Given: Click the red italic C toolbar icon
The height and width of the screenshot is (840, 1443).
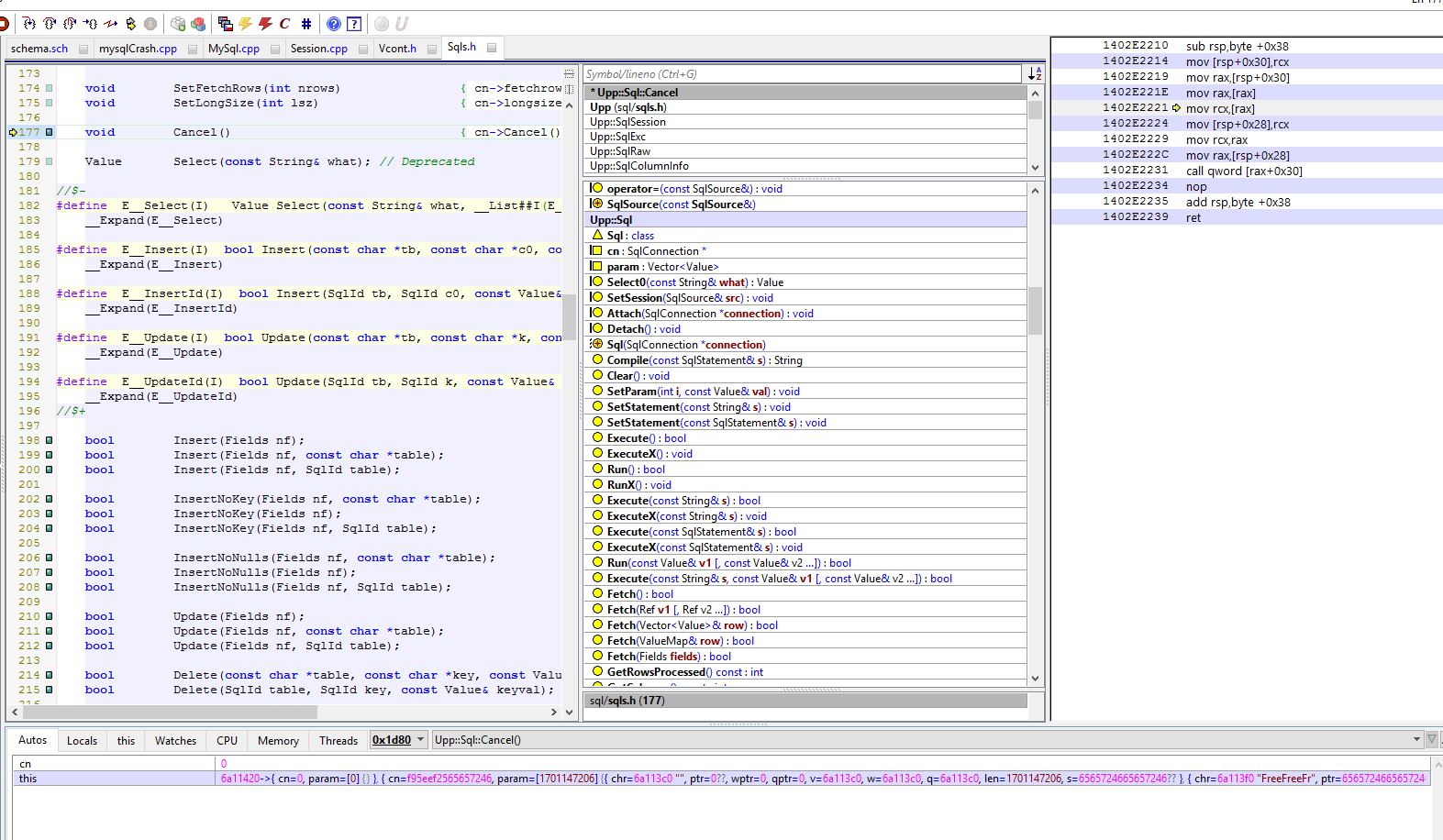Looking at the screenshot, I should pyautogui.click(x=285, y=24).
